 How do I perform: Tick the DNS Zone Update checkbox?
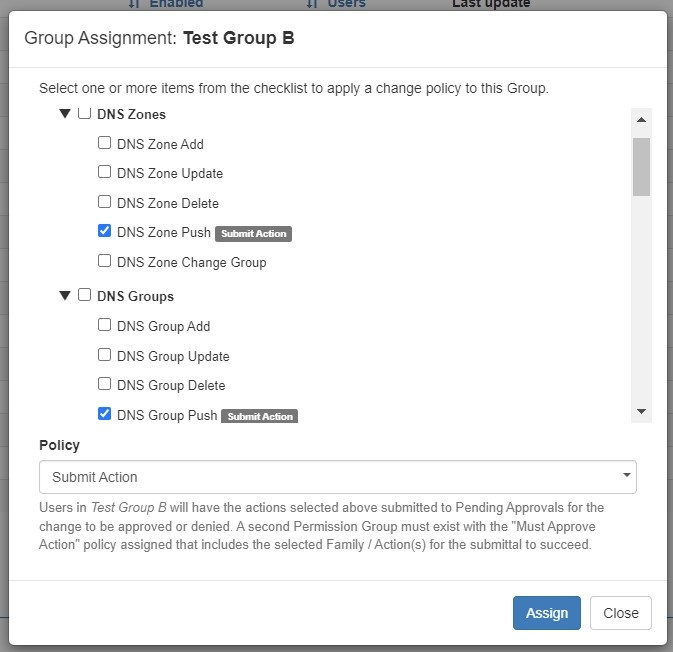coord(105,172)
